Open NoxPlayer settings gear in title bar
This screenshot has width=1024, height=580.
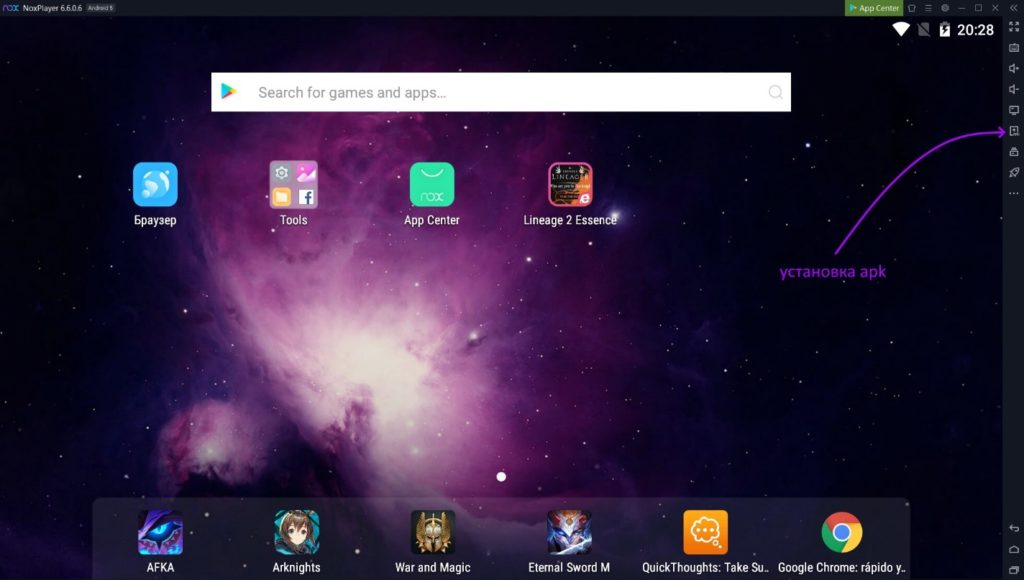pyautogui.click(x=945, y=8)
